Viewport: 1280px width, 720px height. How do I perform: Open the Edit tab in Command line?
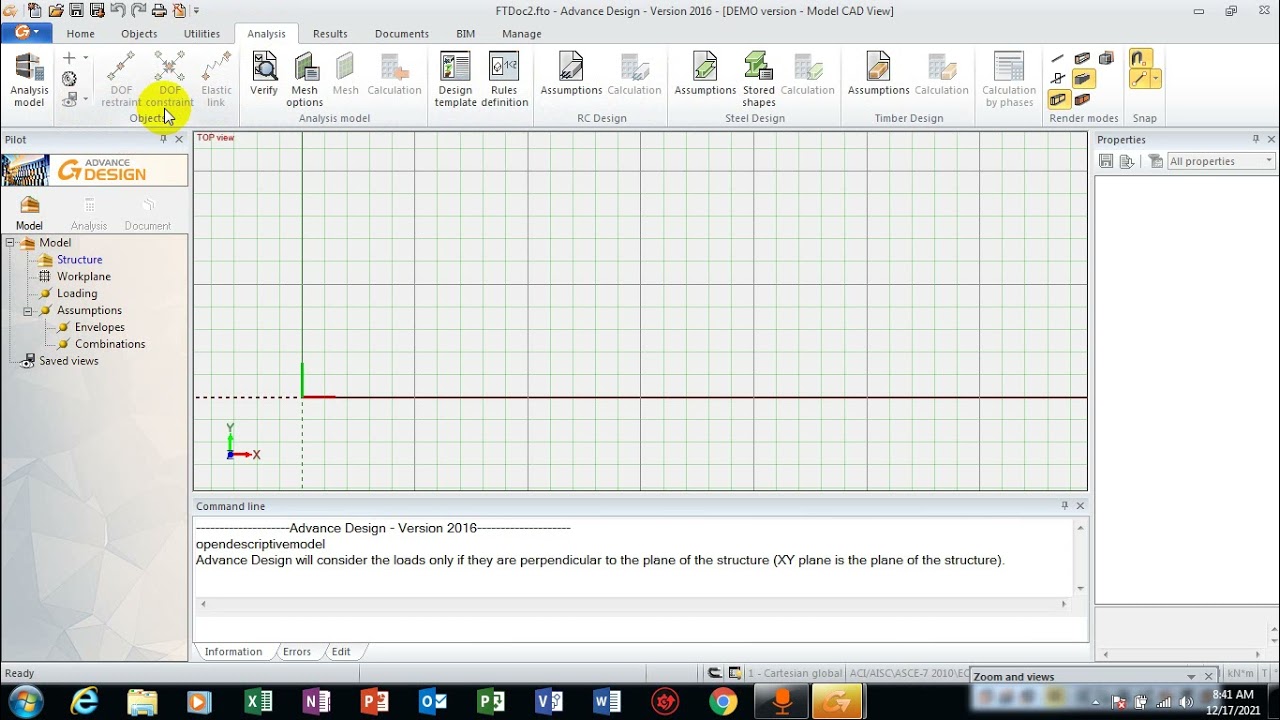click(341, 651)
